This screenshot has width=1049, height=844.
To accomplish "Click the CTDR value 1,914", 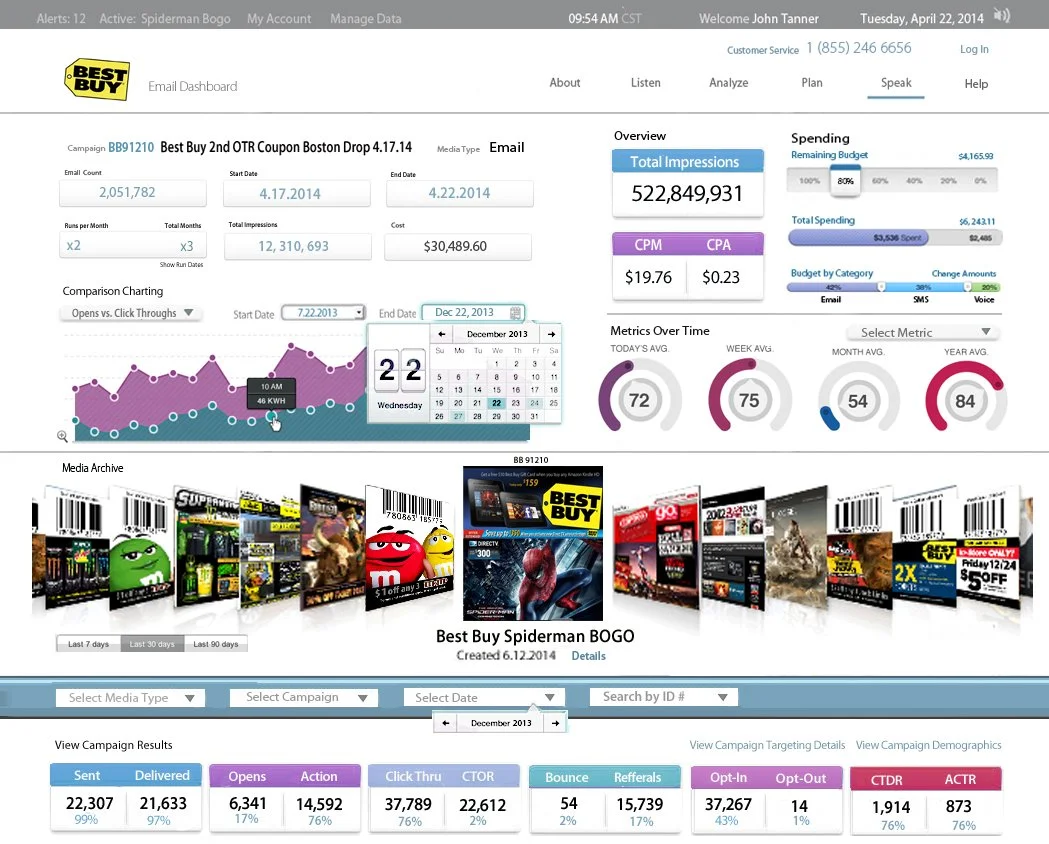I will pos(891,807).
